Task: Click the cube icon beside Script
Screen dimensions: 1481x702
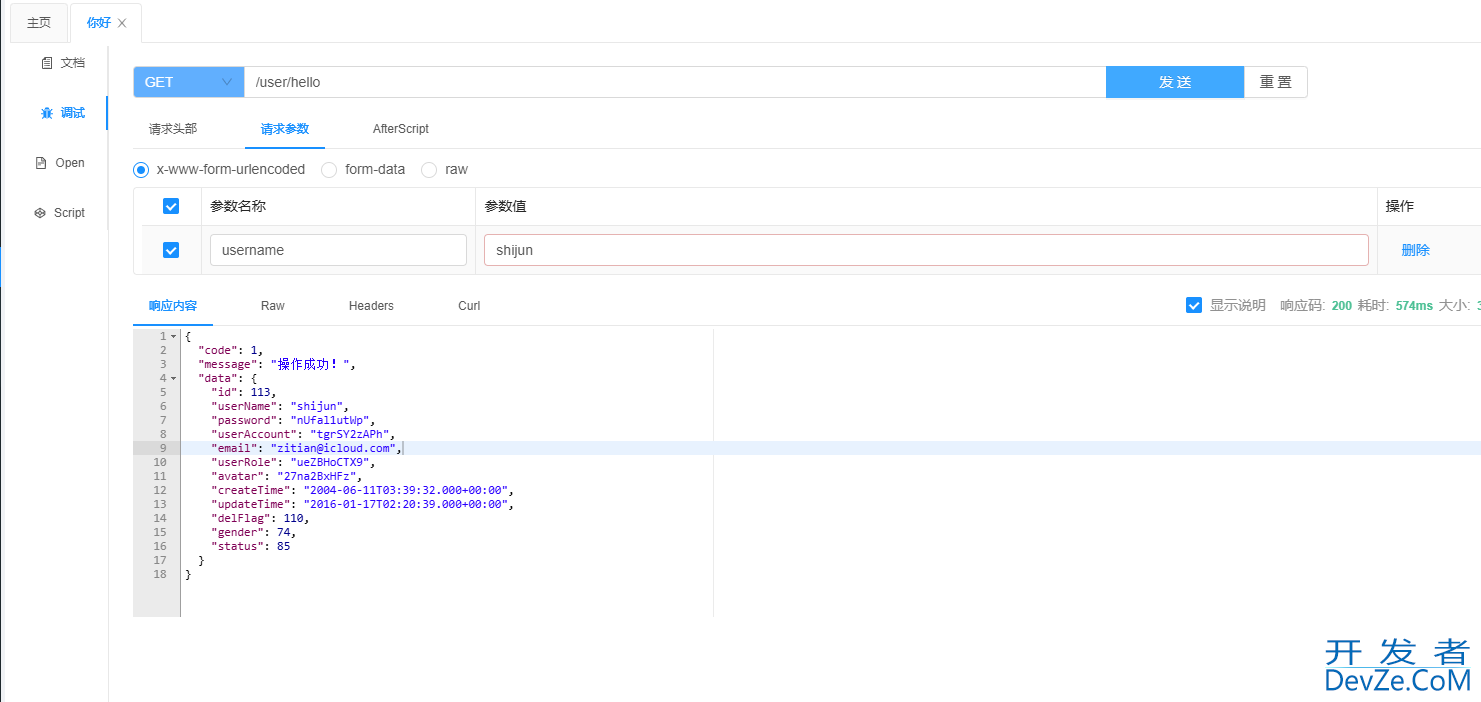Action: tap(40, 213)
